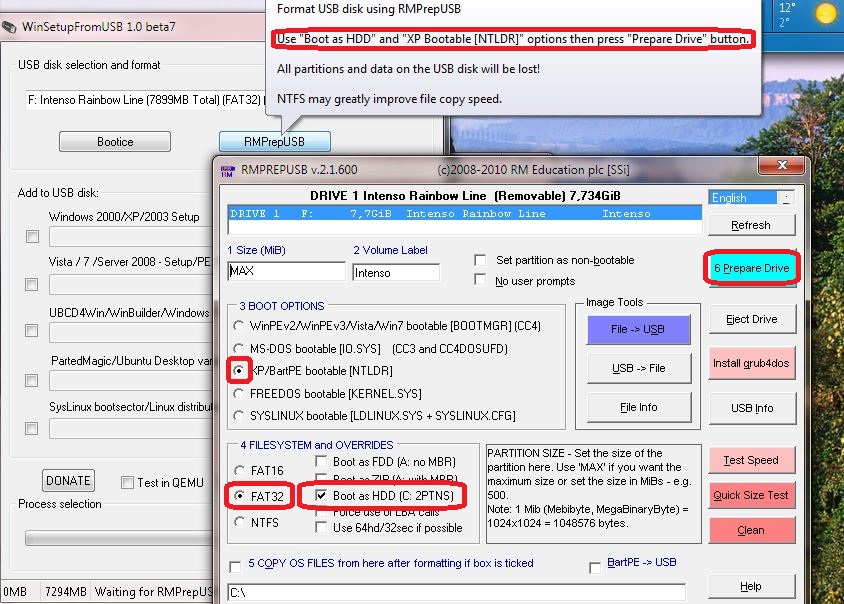Click the "Waiting for RMPrepUSB" status text
This screenshot has height=604, width=844.
pos(153,592)
